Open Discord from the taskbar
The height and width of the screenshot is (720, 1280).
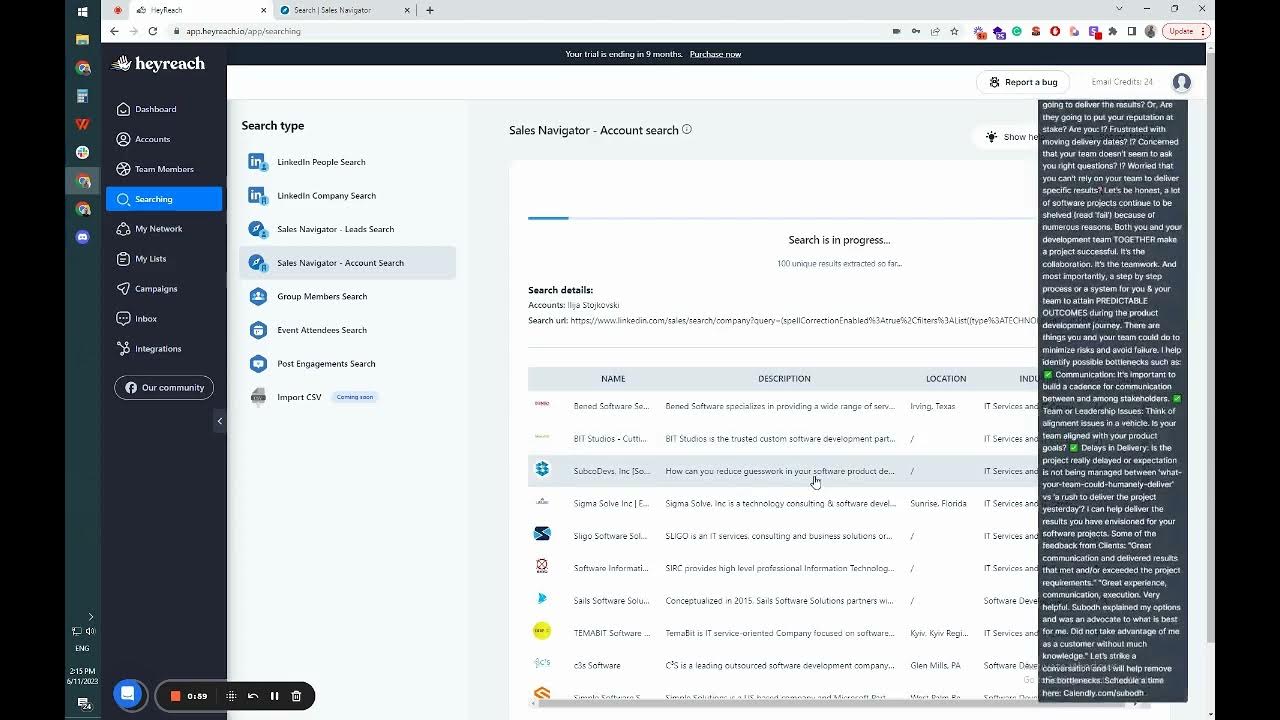click(82, 237)
